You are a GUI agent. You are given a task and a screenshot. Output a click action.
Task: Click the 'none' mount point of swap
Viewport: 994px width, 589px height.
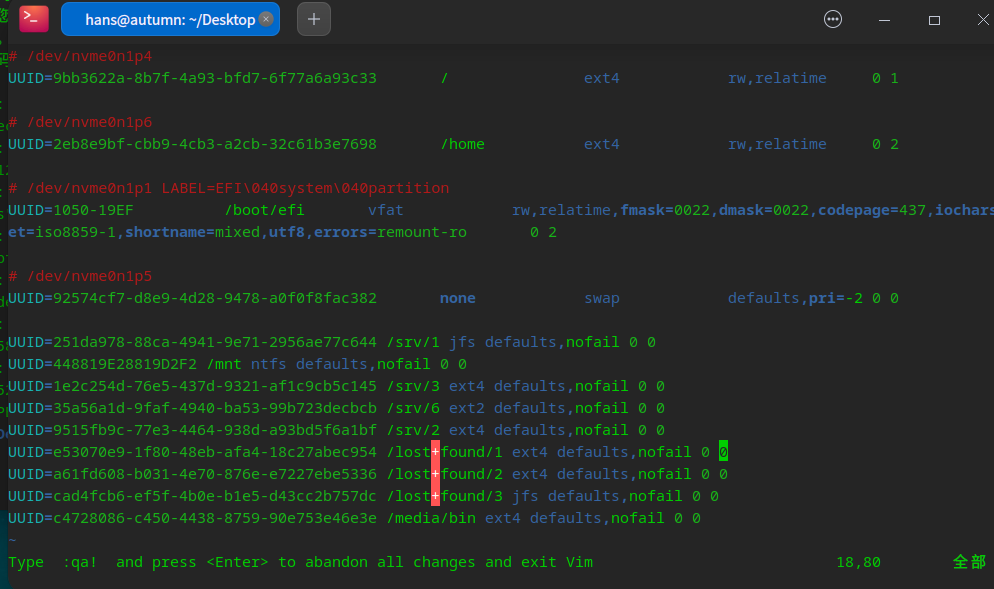click(458, 298)
